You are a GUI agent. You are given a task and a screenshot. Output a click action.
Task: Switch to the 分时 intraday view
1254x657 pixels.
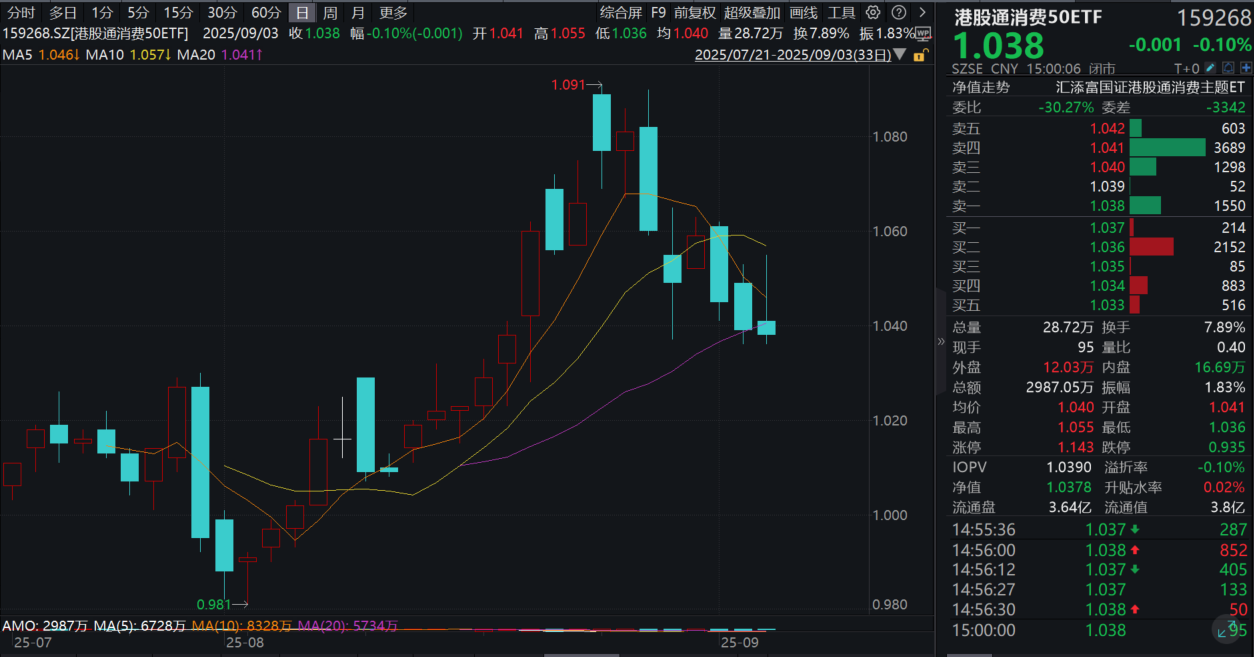tap(21, 13)
